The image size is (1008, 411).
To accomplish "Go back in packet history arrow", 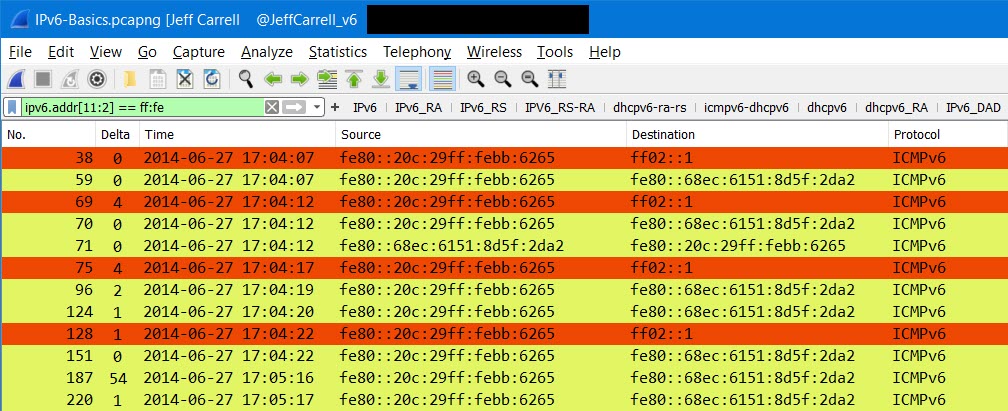I will pyautogui.click(x=273, y=79).
